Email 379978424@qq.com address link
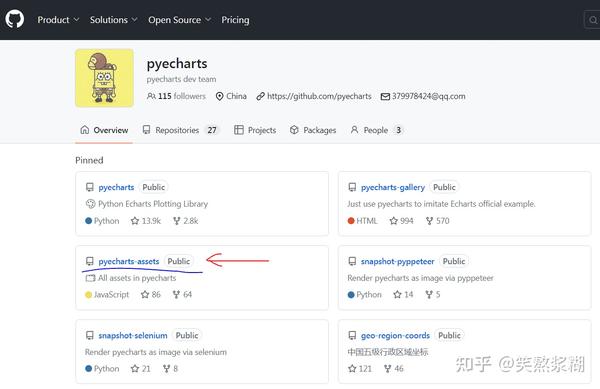 (429, 96)
